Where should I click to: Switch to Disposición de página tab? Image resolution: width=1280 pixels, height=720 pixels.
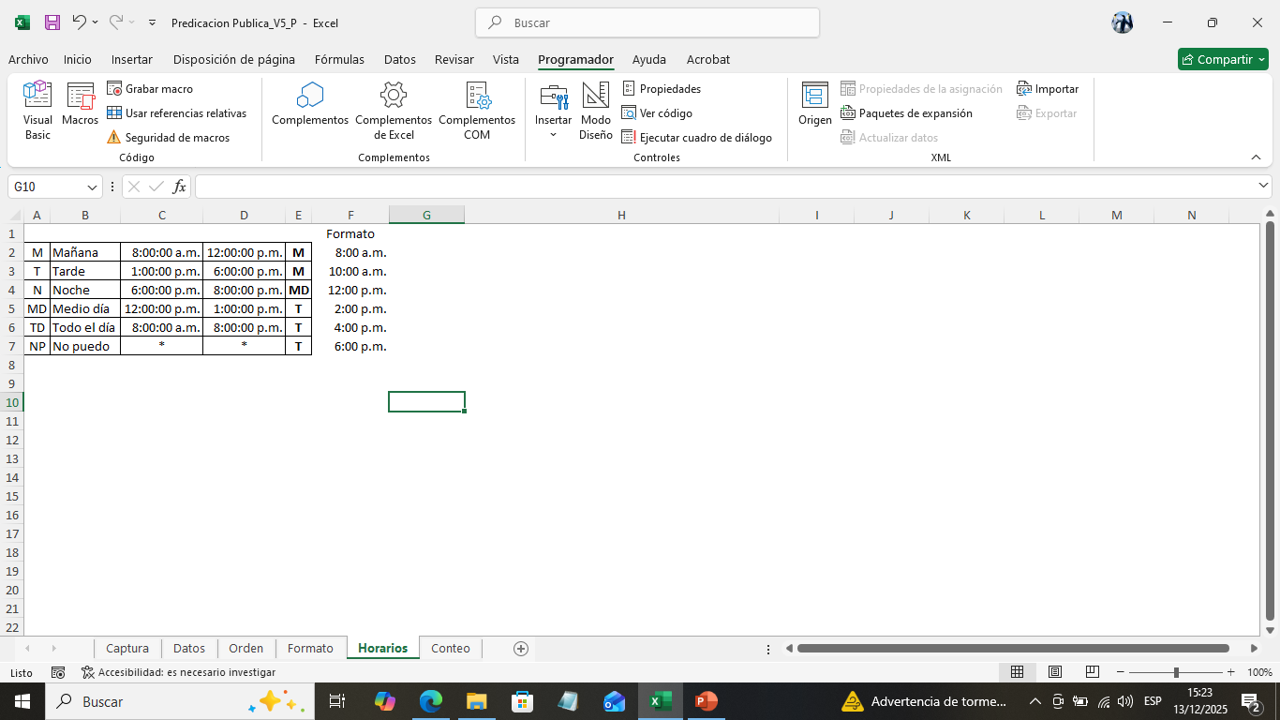(234, 59)
